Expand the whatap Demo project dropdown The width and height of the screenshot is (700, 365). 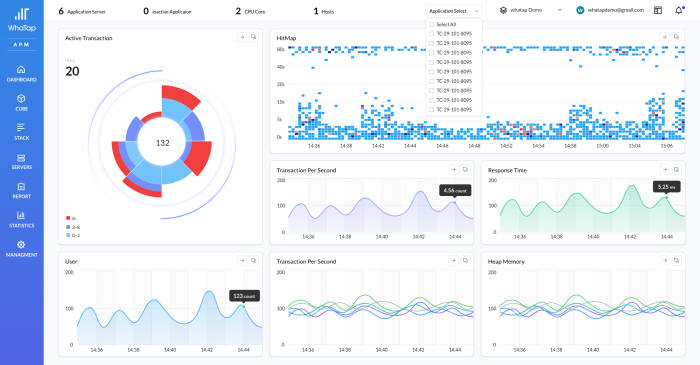(530, 10)
